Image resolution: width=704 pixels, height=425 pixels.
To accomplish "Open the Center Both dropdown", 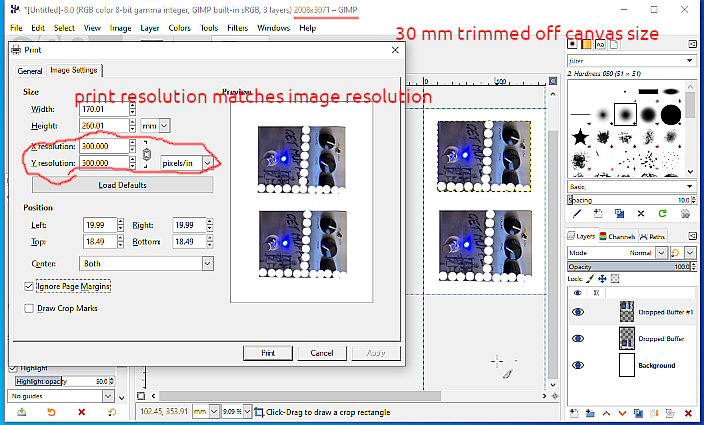I will point(146,263).
